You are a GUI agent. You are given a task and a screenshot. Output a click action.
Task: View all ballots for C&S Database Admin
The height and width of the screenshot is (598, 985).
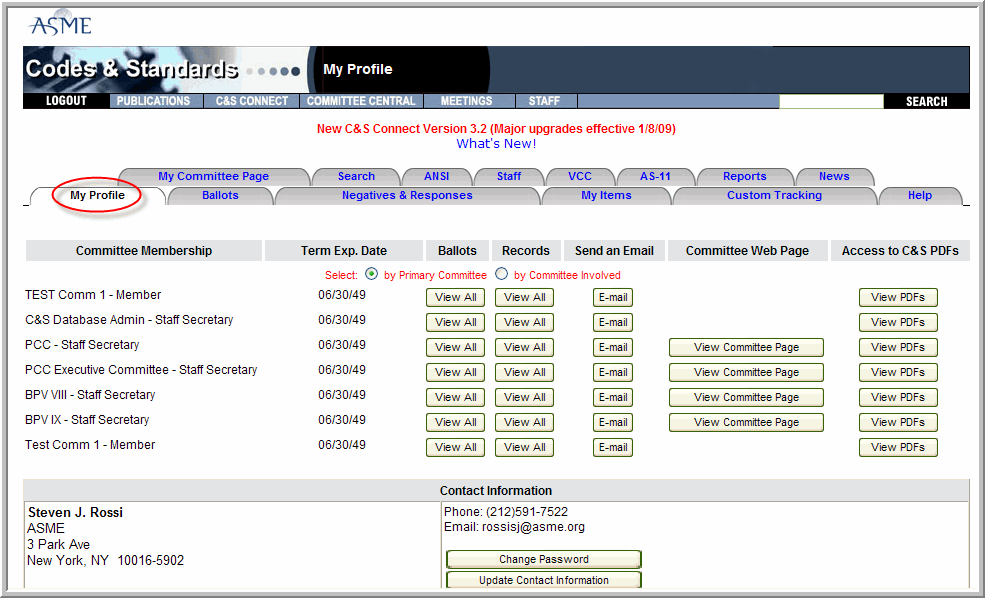(x=455, y=322)
